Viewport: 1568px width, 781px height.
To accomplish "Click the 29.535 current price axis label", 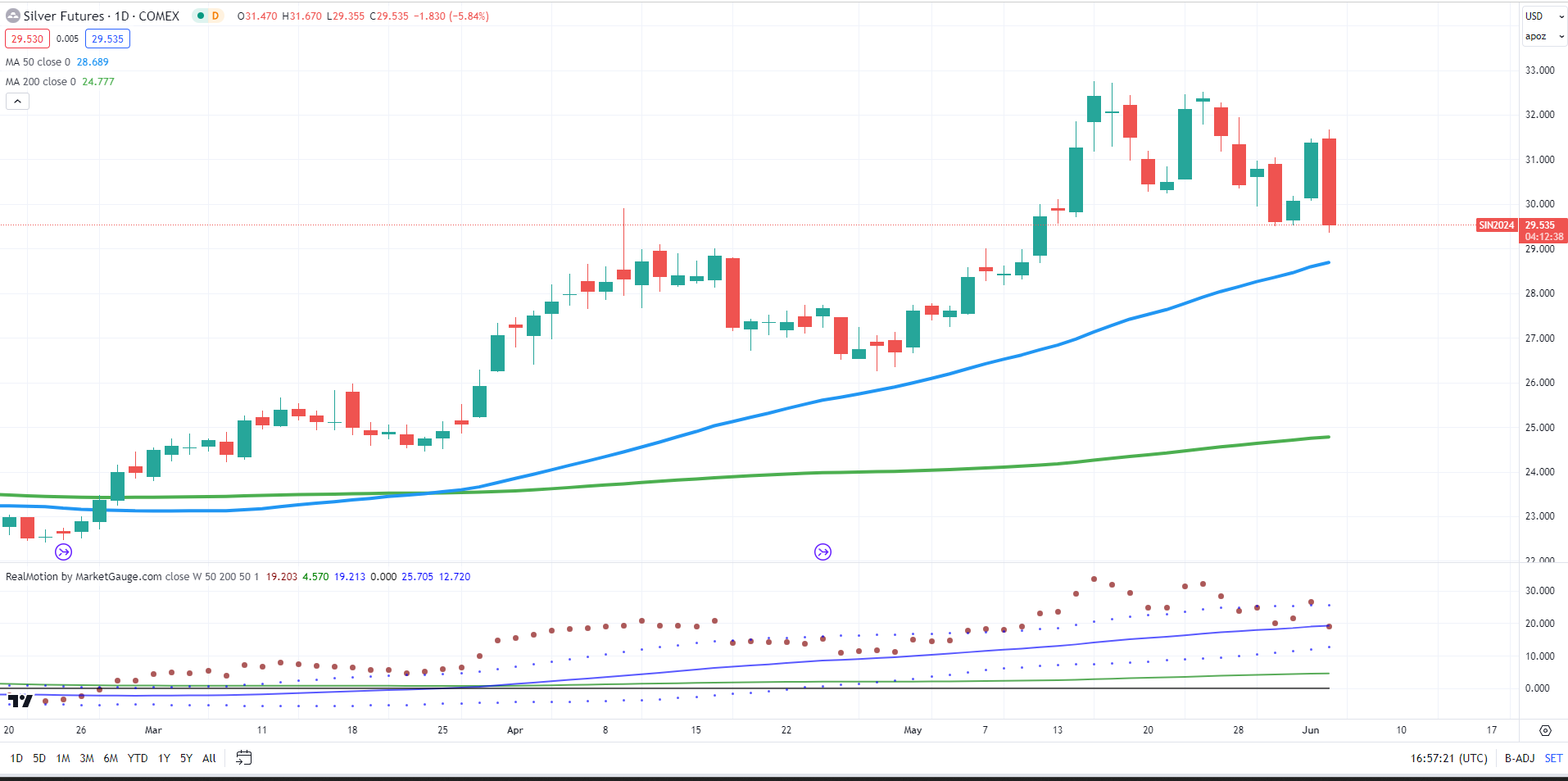I will 1540,225.
